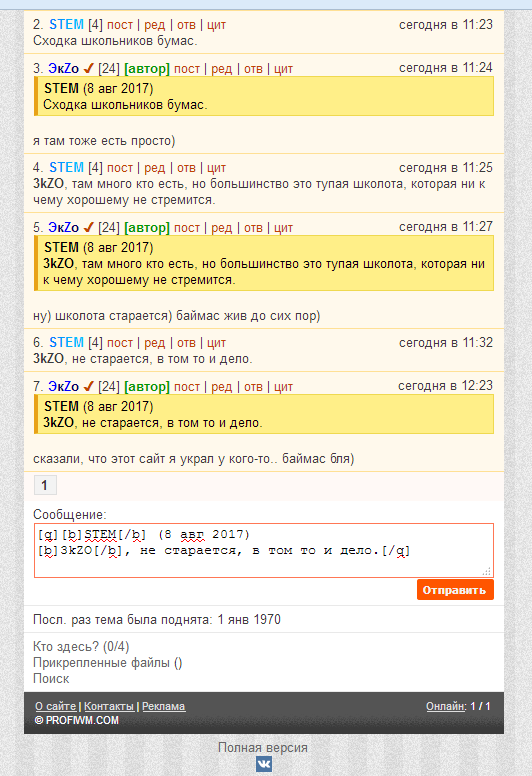Open Прикрепленные файлы () link
The height and width of the screenshot is (776, 532).
[x=107, y=663]
